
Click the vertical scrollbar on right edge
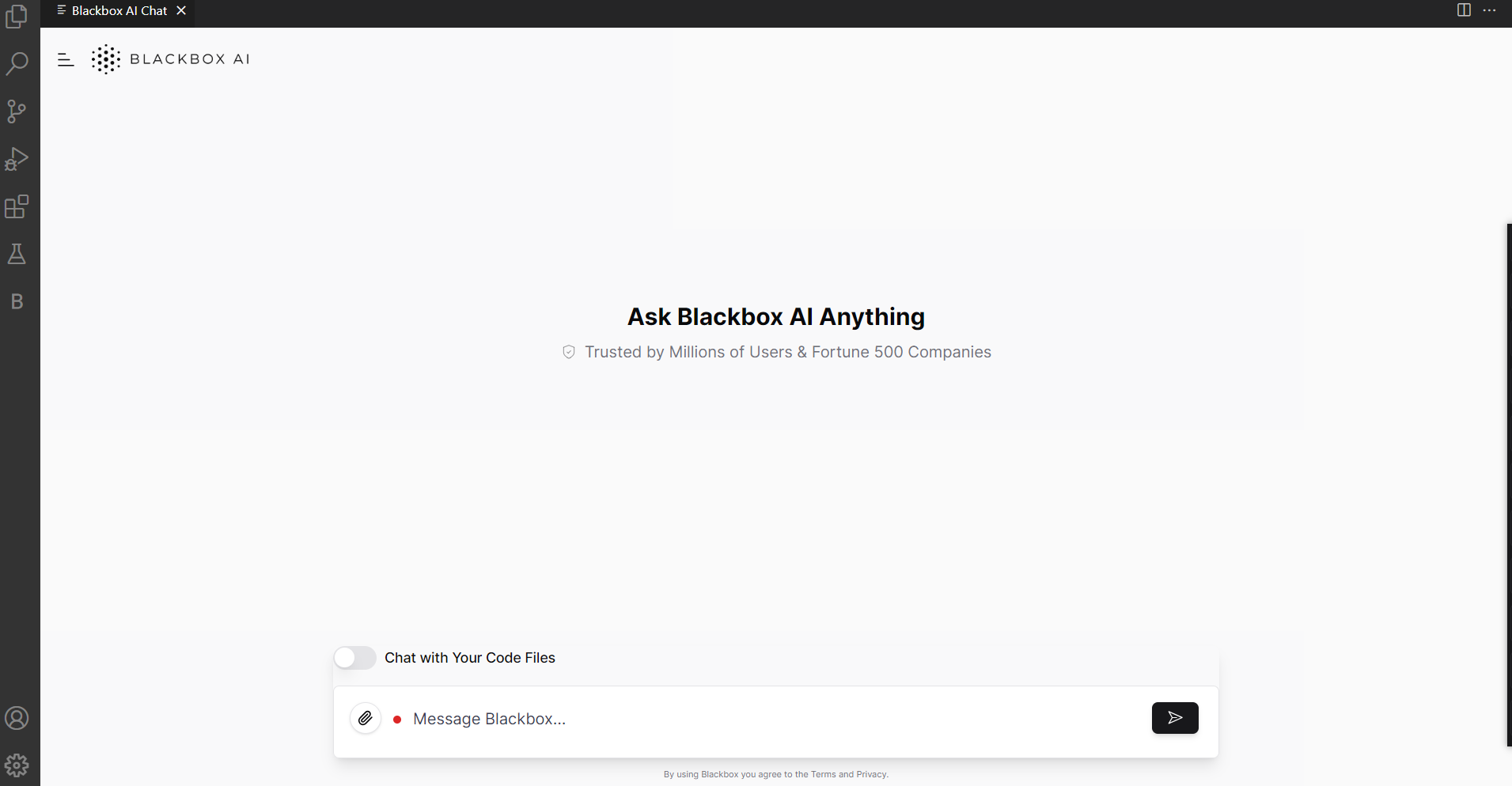point(1509,485)
